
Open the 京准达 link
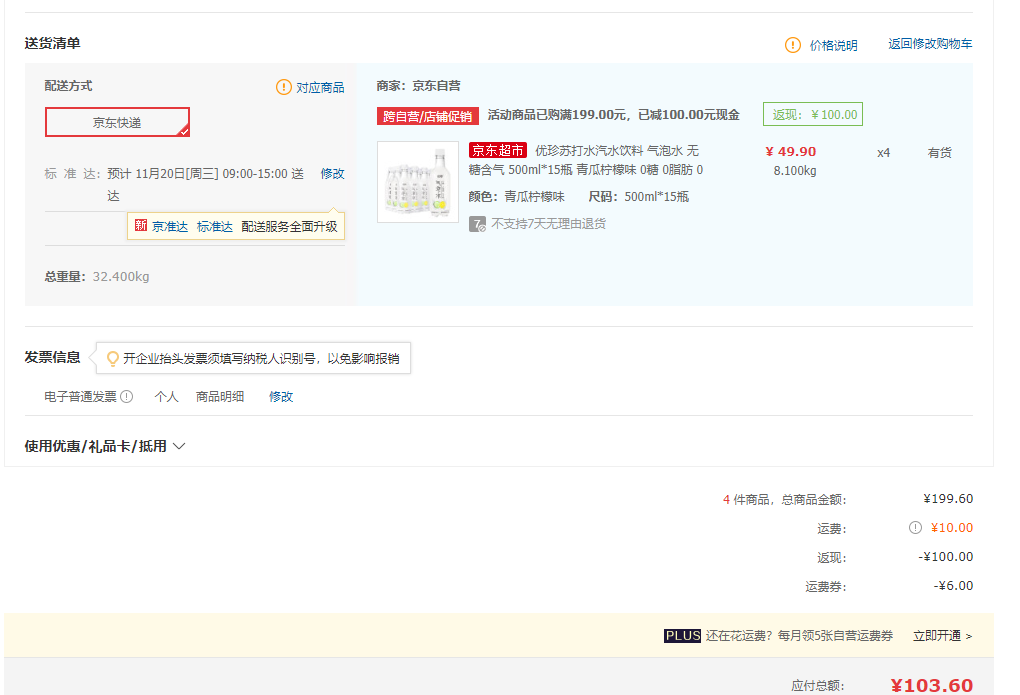(170, 226)
